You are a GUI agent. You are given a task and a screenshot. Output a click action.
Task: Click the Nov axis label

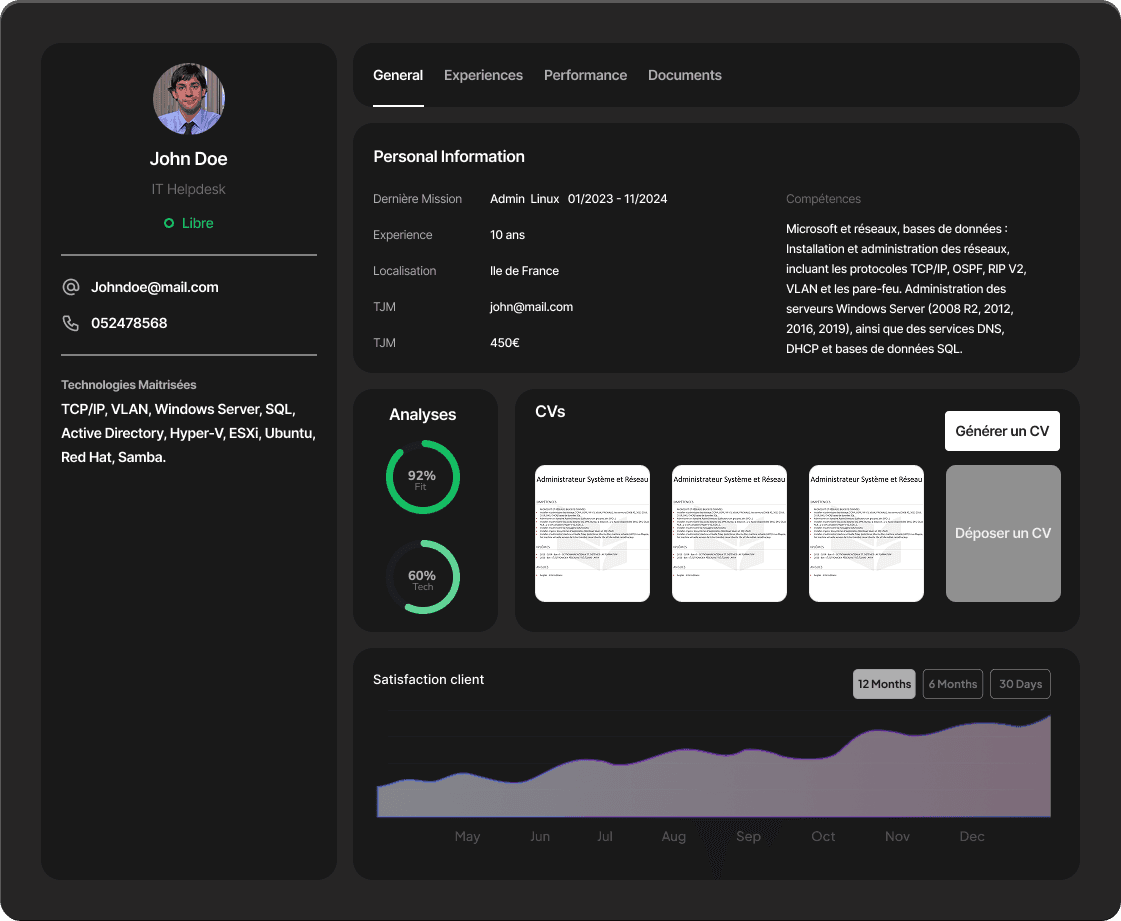pos(897,836)
